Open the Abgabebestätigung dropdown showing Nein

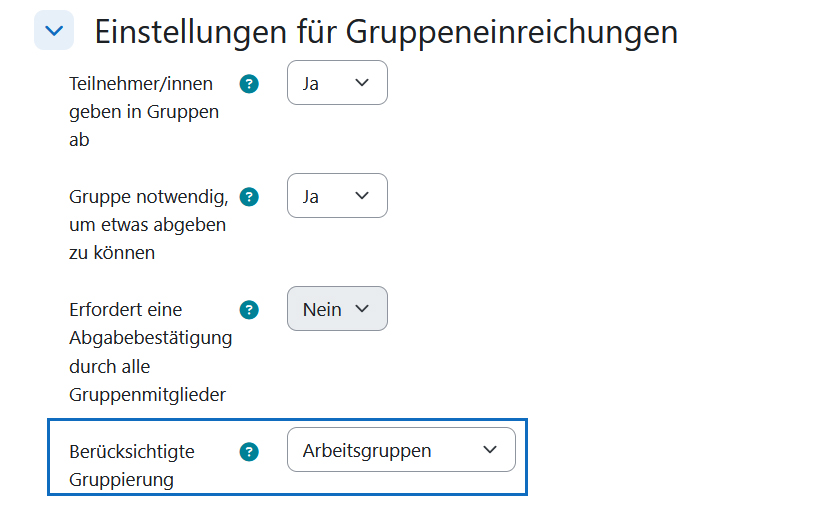tap(337, 309)
